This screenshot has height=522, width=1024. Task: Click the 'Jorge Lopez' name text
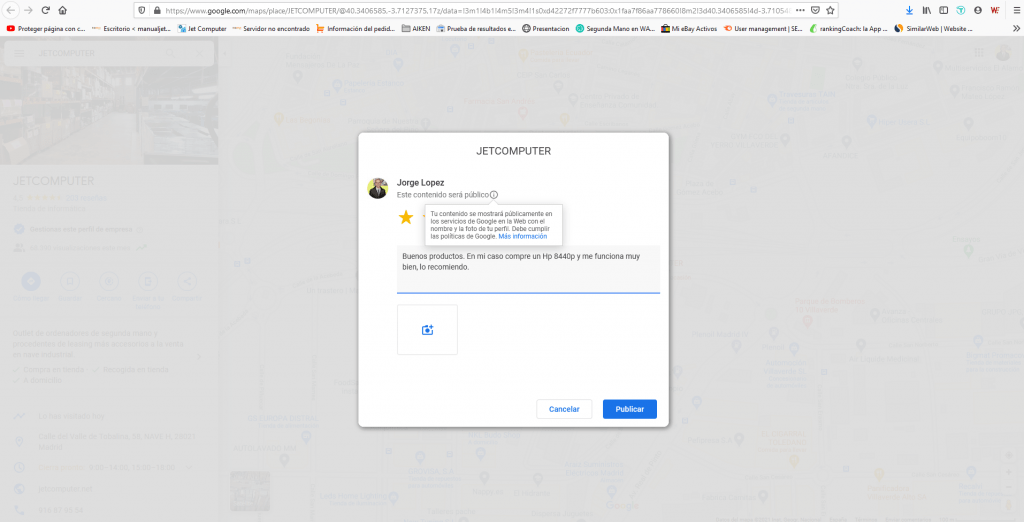coord(421,183)
